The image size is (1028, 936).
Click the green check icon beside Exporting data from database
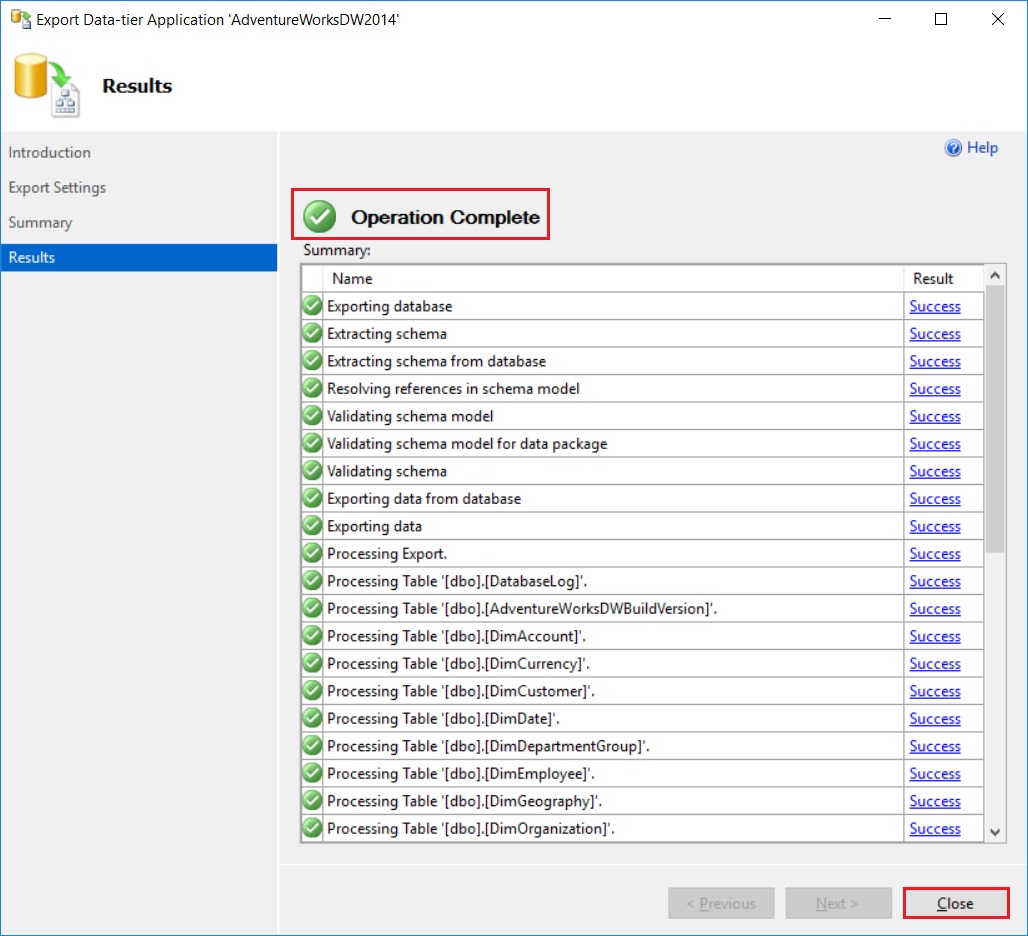click(x=313, y=498)
